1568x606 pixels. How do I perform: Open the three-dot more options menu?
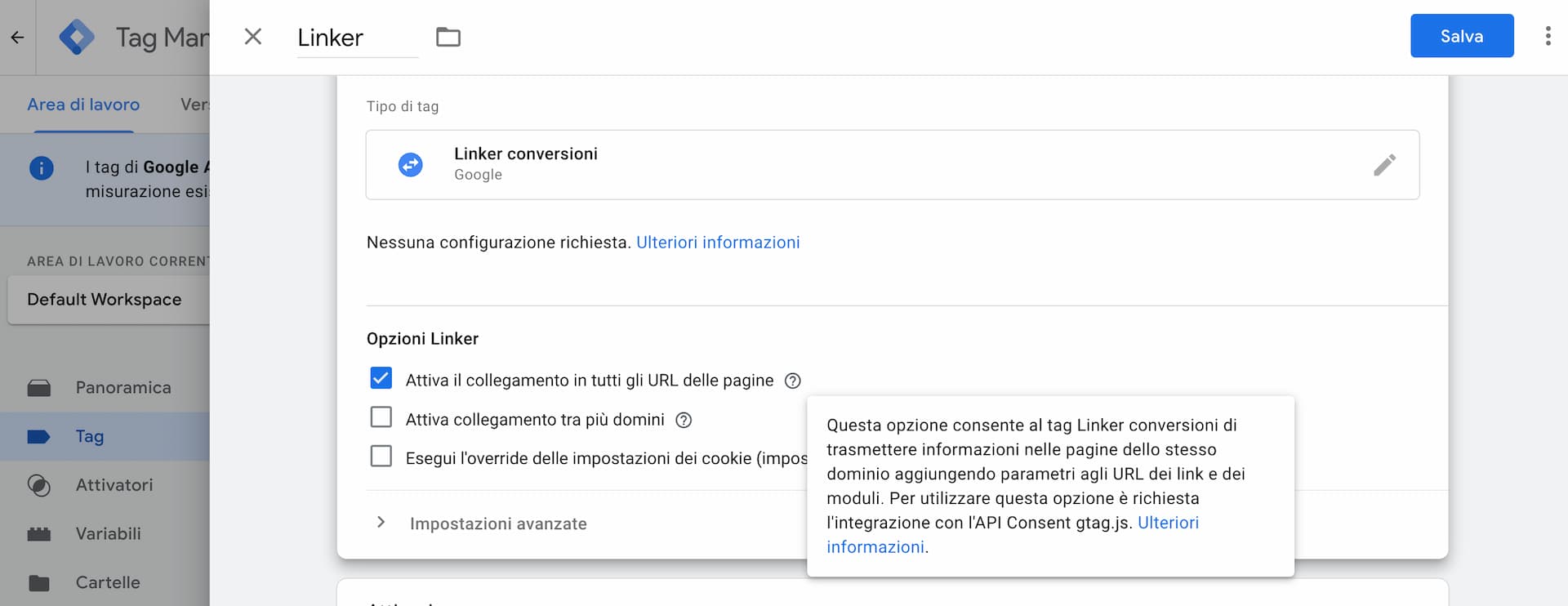click(1548, 36)
